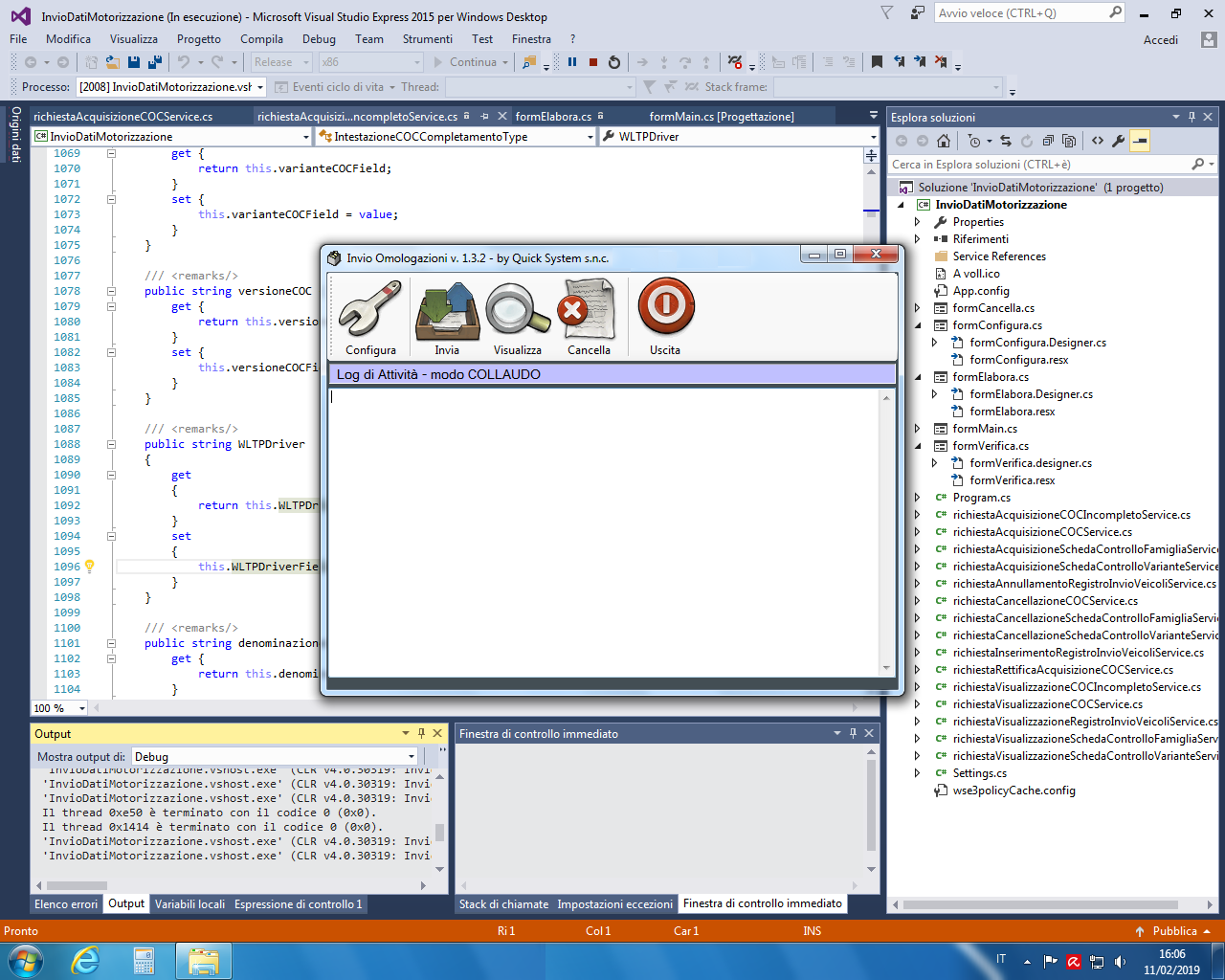
Task: Pin the Finestra di controllo immediato panel
Action: click(x=853, y=733)
